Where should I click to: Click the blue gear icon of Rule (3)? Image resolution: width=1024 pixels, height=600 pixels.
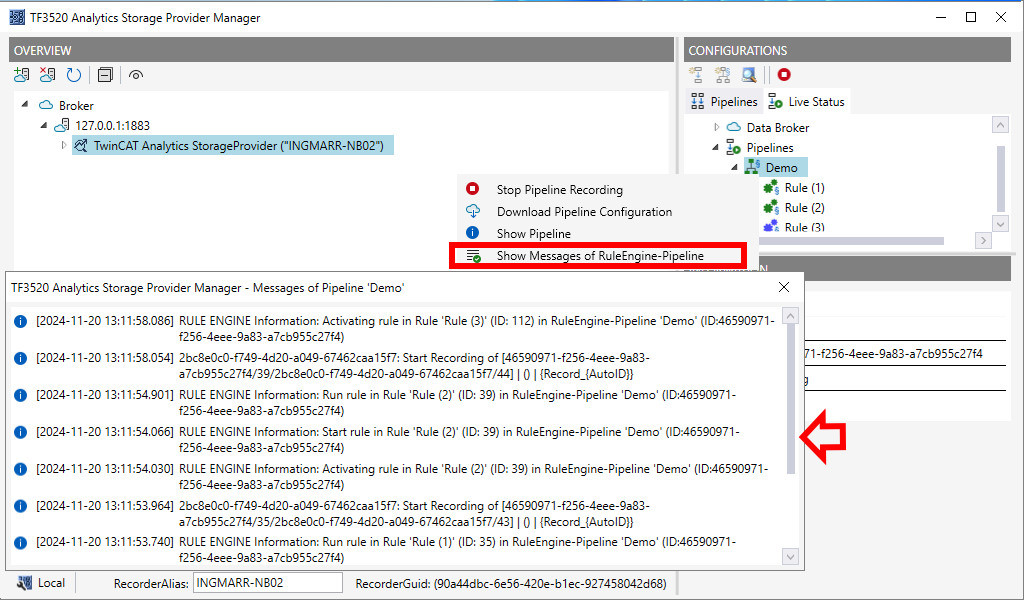771,227
